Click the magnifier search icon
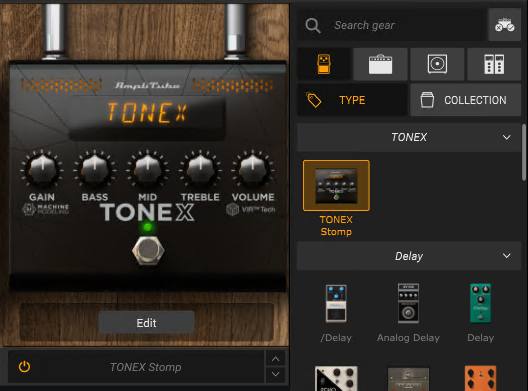 click(313, 25)
